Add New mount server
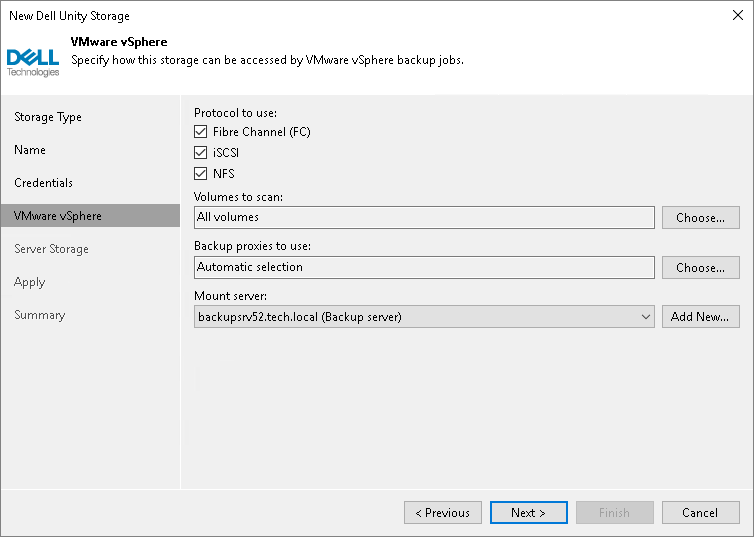754x537 pixels. [x=701, y=317]
